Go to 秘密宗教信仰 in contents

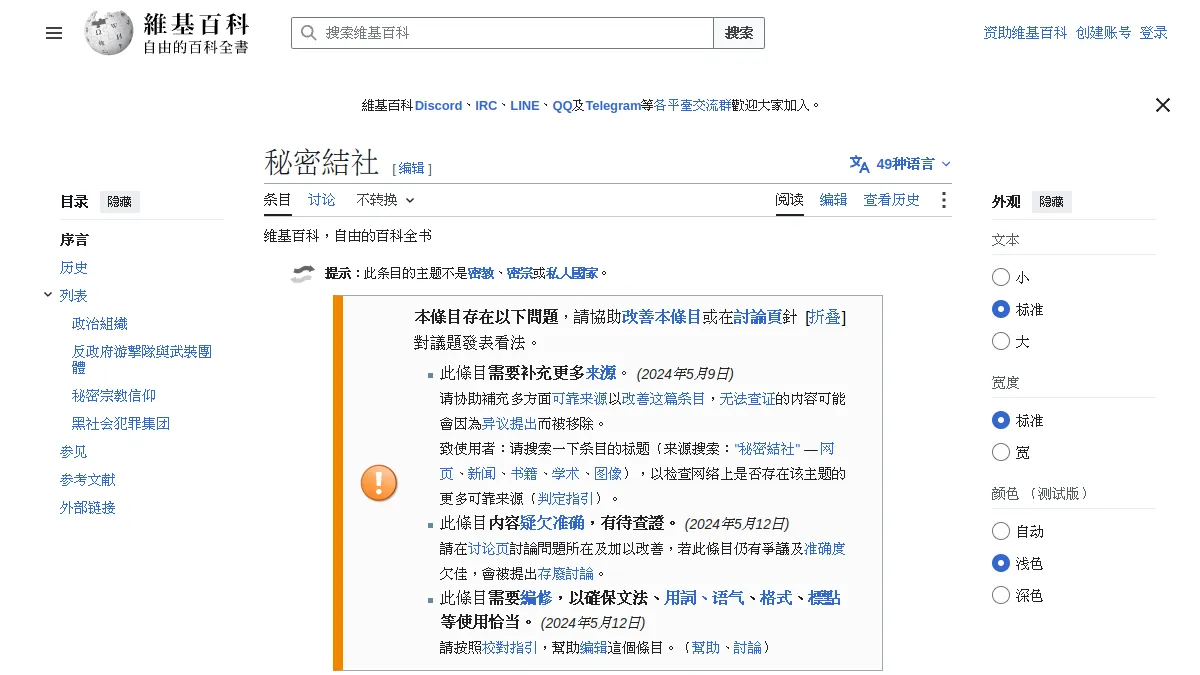tap(114, 396)
